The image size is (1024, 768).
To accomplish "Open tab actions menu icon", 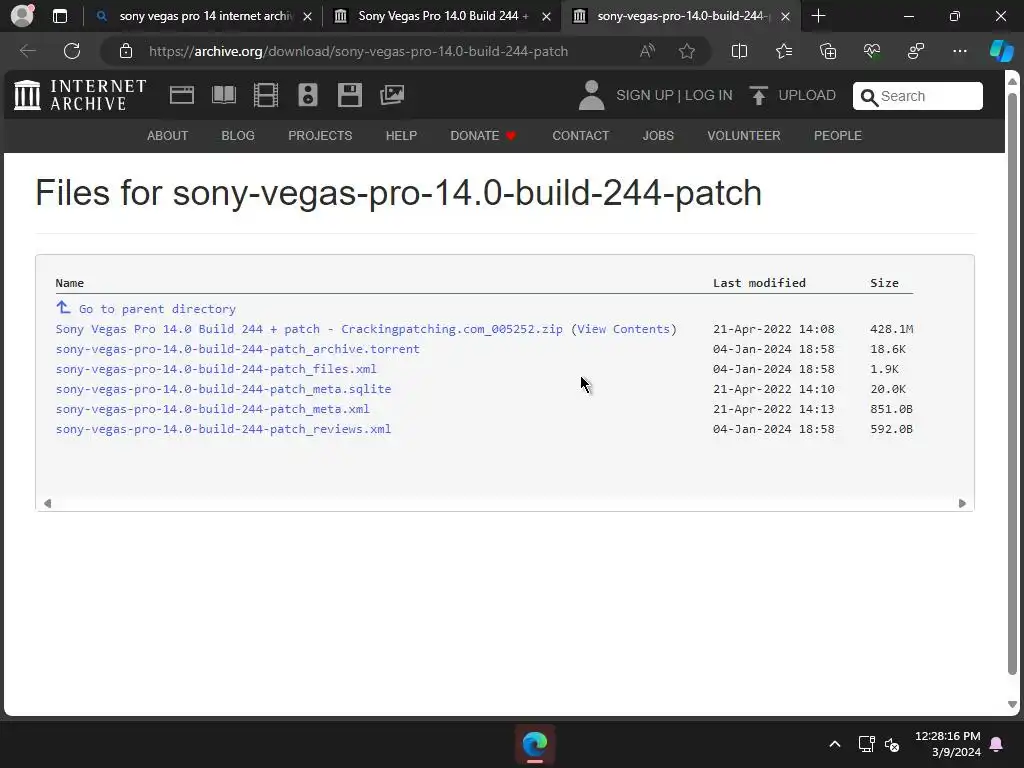I will (x=60, y=16).
